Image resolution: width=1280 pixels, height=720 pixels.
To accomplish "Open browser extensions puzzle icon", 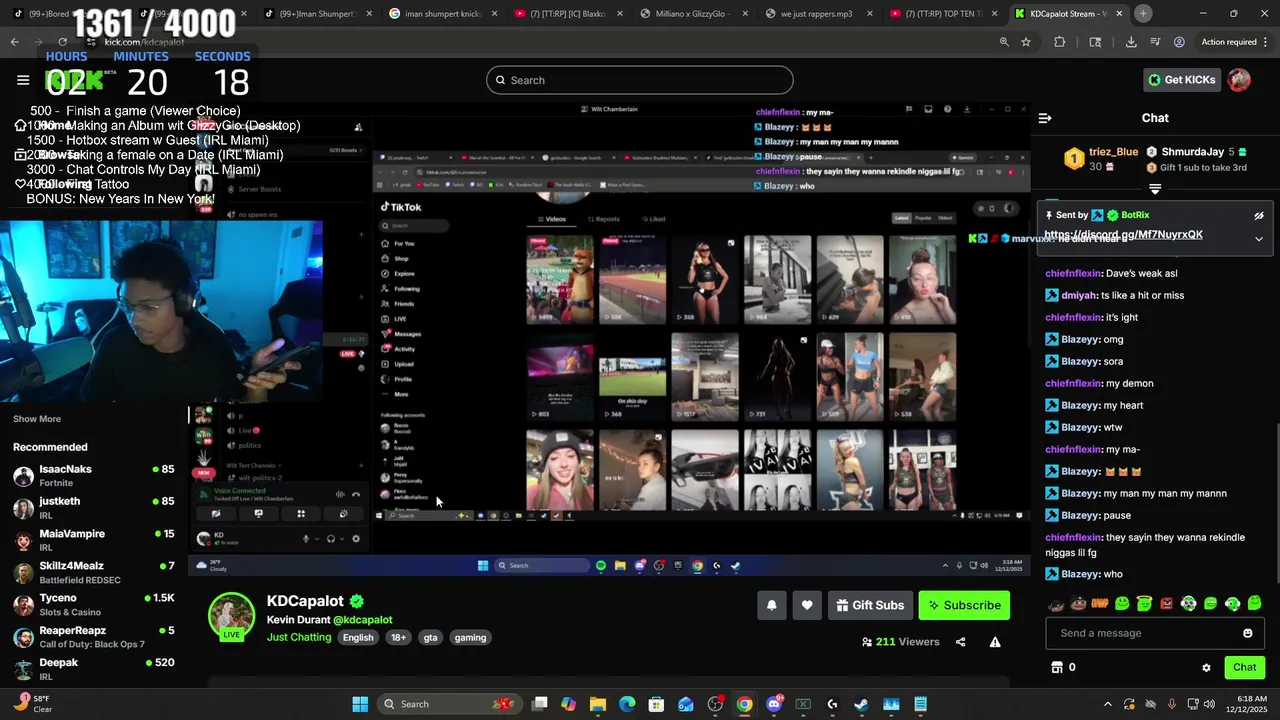I will click(x=1060, y=42).
